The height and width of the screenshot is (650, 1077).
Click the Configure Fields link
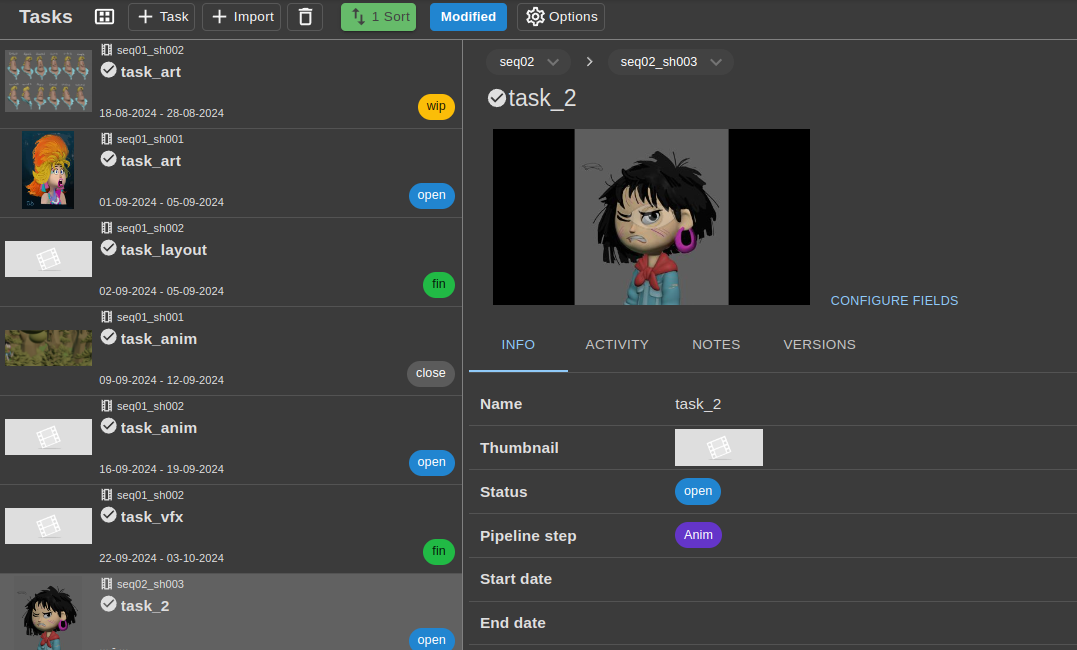(x=894, y=301)
